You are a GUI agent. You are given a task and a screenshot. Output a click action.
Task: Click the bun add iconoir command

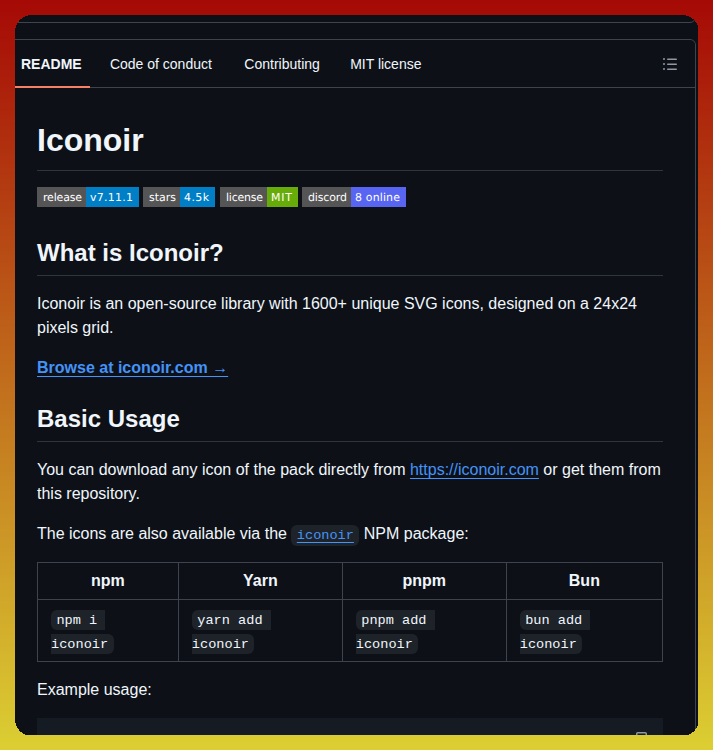555,632
